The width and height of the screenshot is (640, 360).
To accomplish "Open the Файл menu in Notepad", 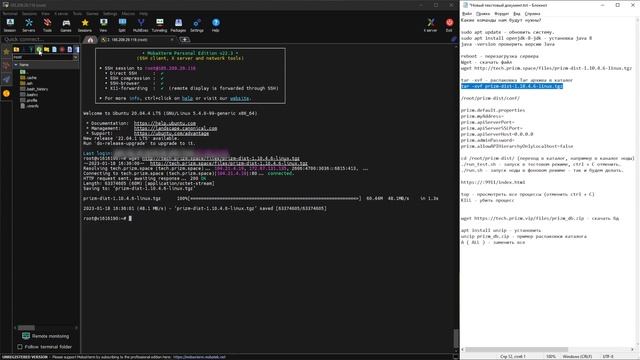I will [x=467, y=14].
